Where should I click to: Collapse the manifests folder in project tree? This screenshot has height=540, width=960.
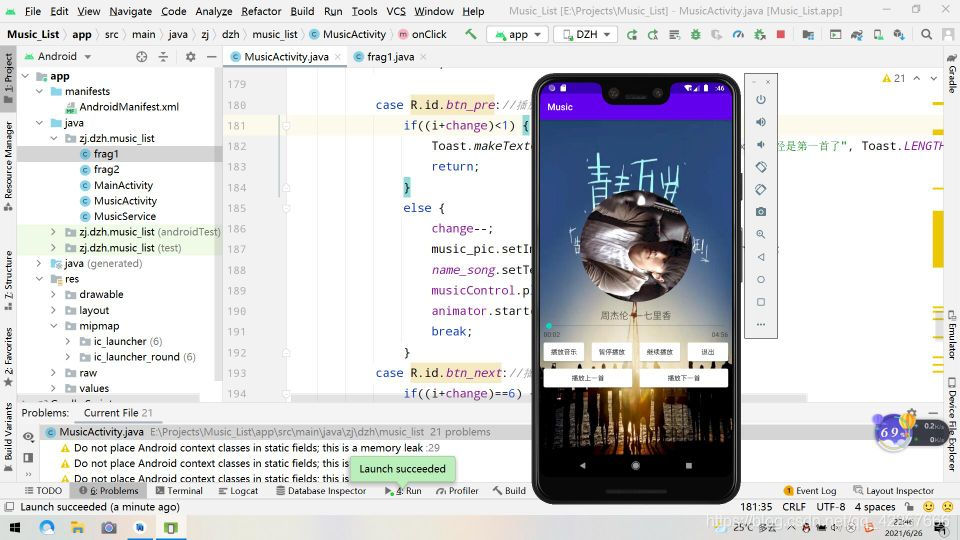[41, 91]
